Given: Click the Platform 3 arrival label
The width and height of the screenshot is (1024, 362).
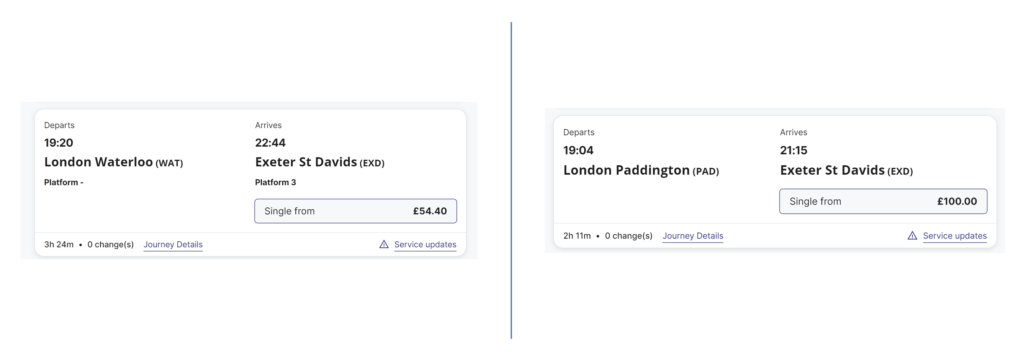Looking at the screenshot, I should [276, 182].
